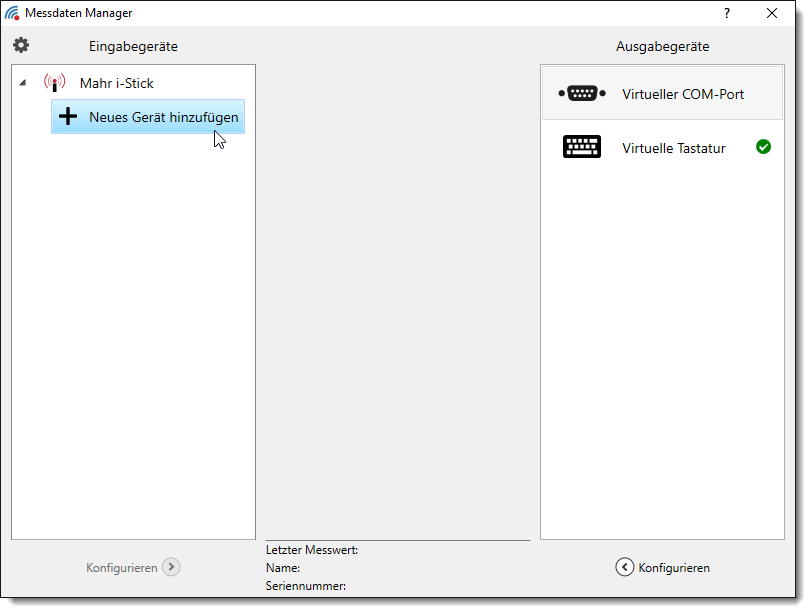Click the plus icon to add device
Screen dimensions: 811x613
tap(68, 117)
